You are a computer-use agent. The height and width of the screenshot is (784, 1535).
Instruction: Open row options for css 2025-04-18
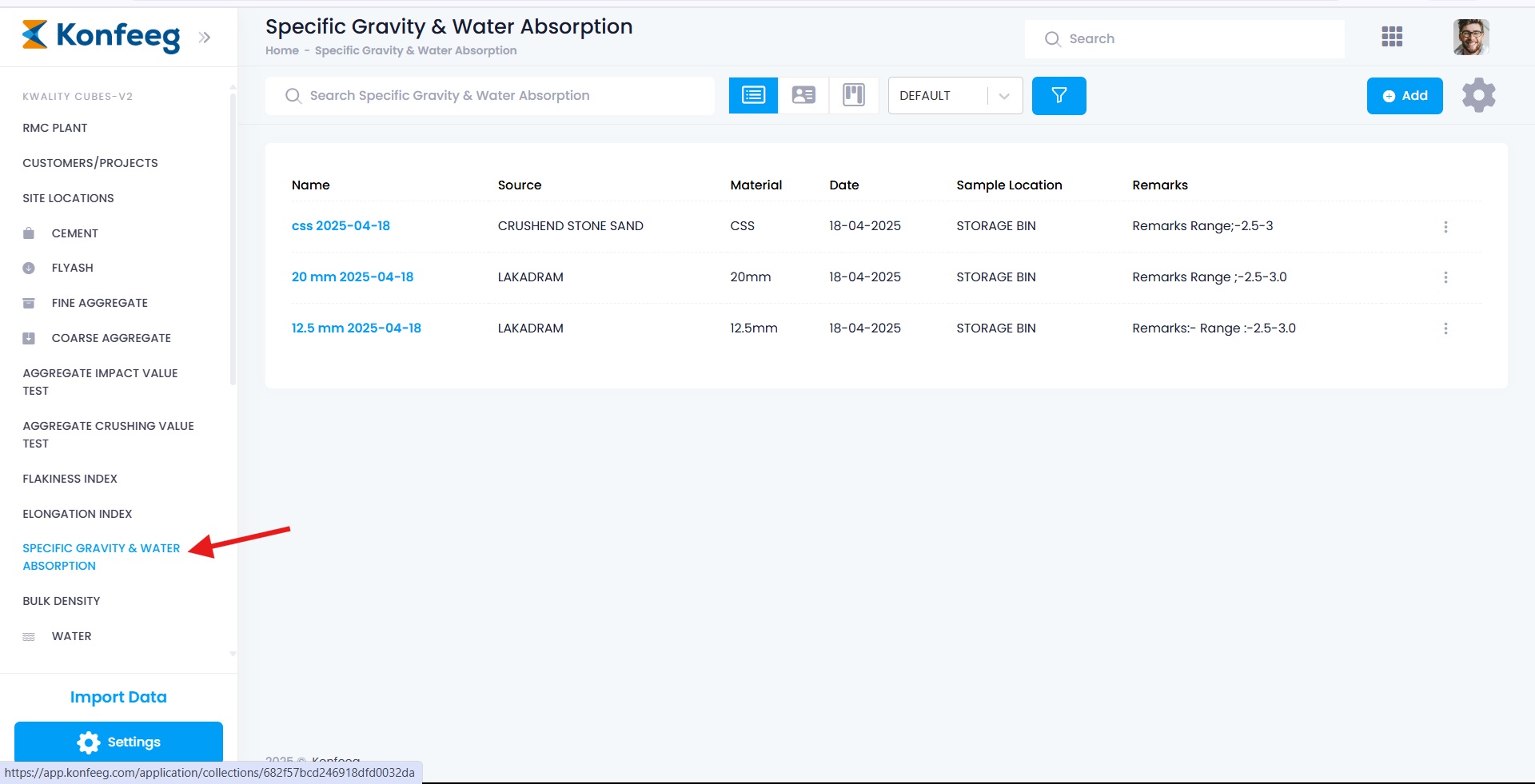pyautogui.click(x=1445, y=227)
